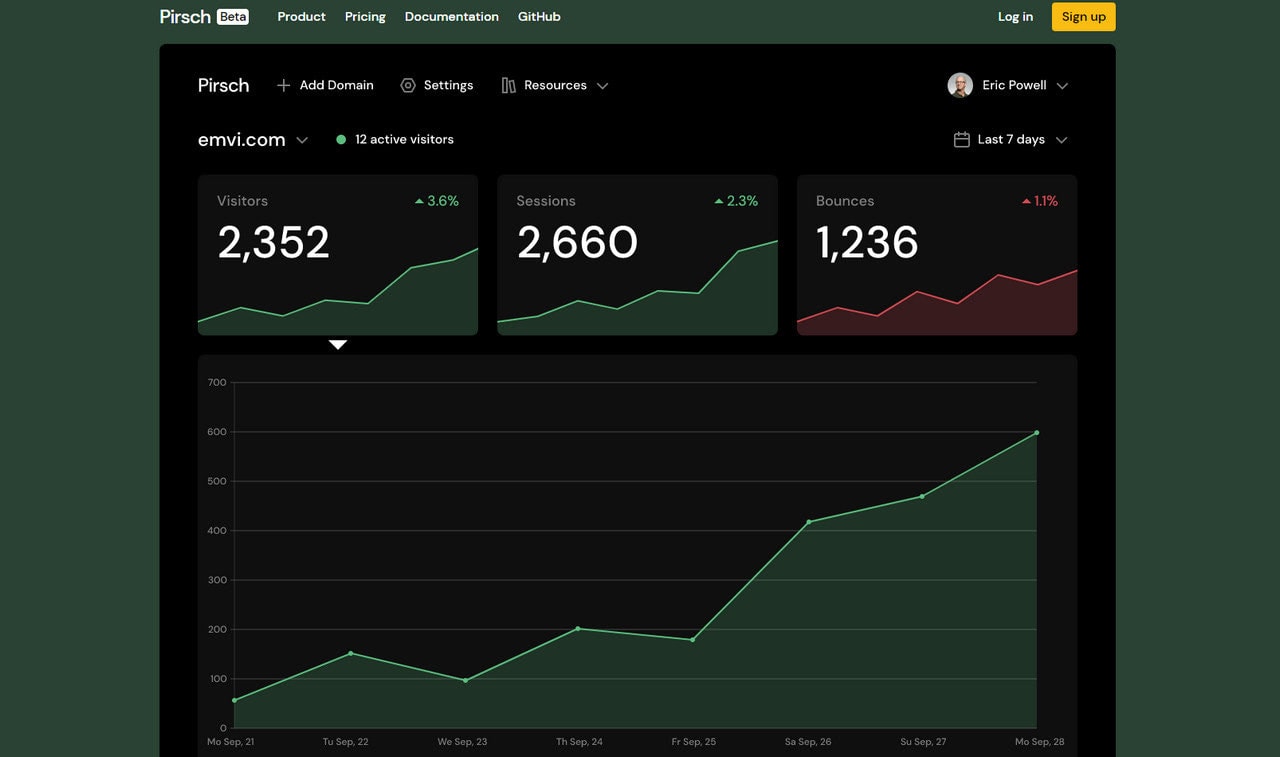Click the 2,352 visitors count
Image resolution: width=1280 pixels, height=757 pixels.
[273, 243]
